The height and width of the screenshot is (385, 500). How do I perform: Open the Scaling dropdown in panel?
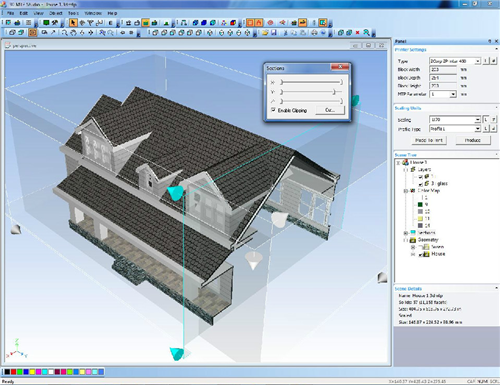[478, 120]
